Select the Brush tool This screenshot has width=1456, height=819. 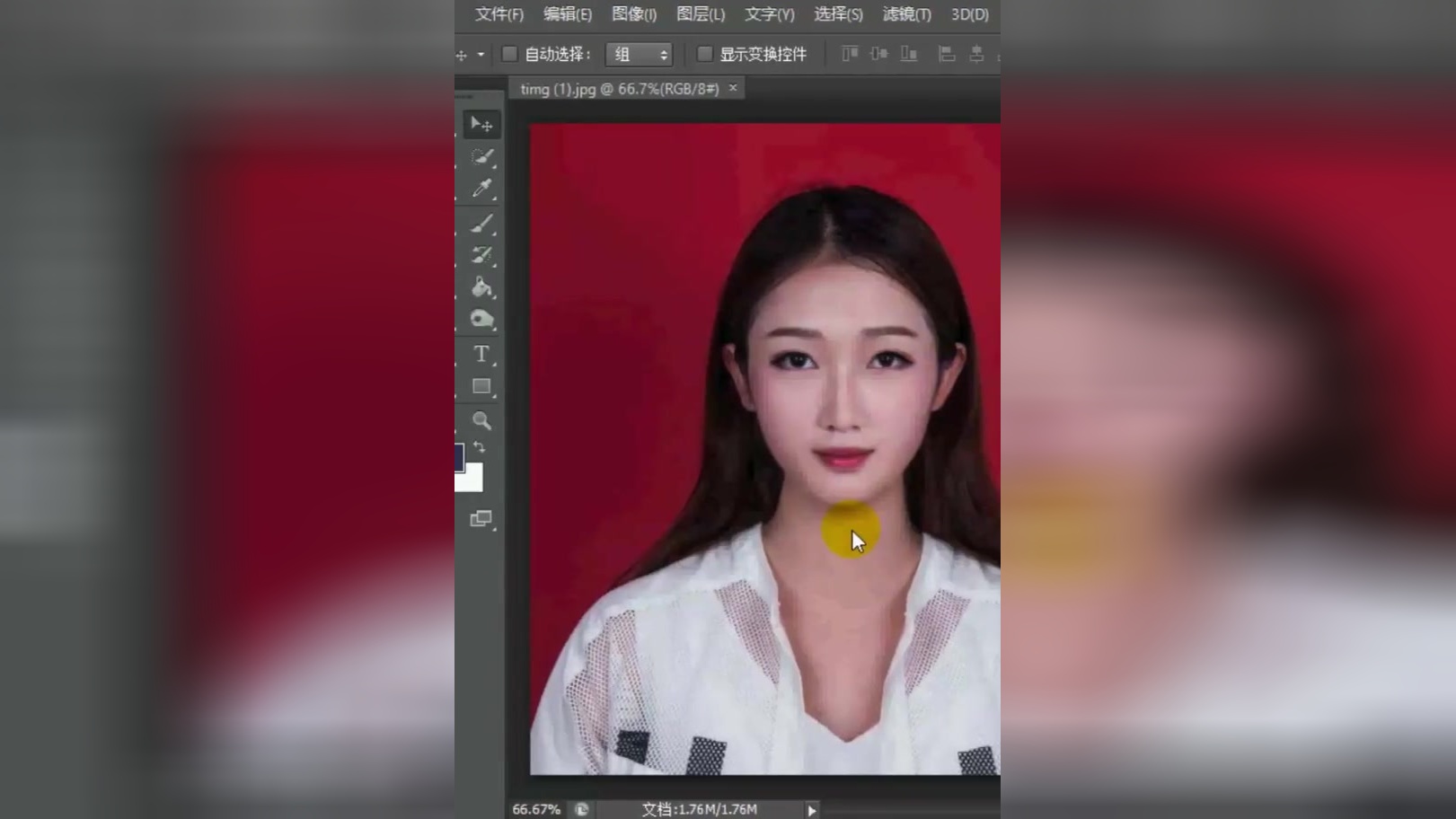[x=481, y=223]
